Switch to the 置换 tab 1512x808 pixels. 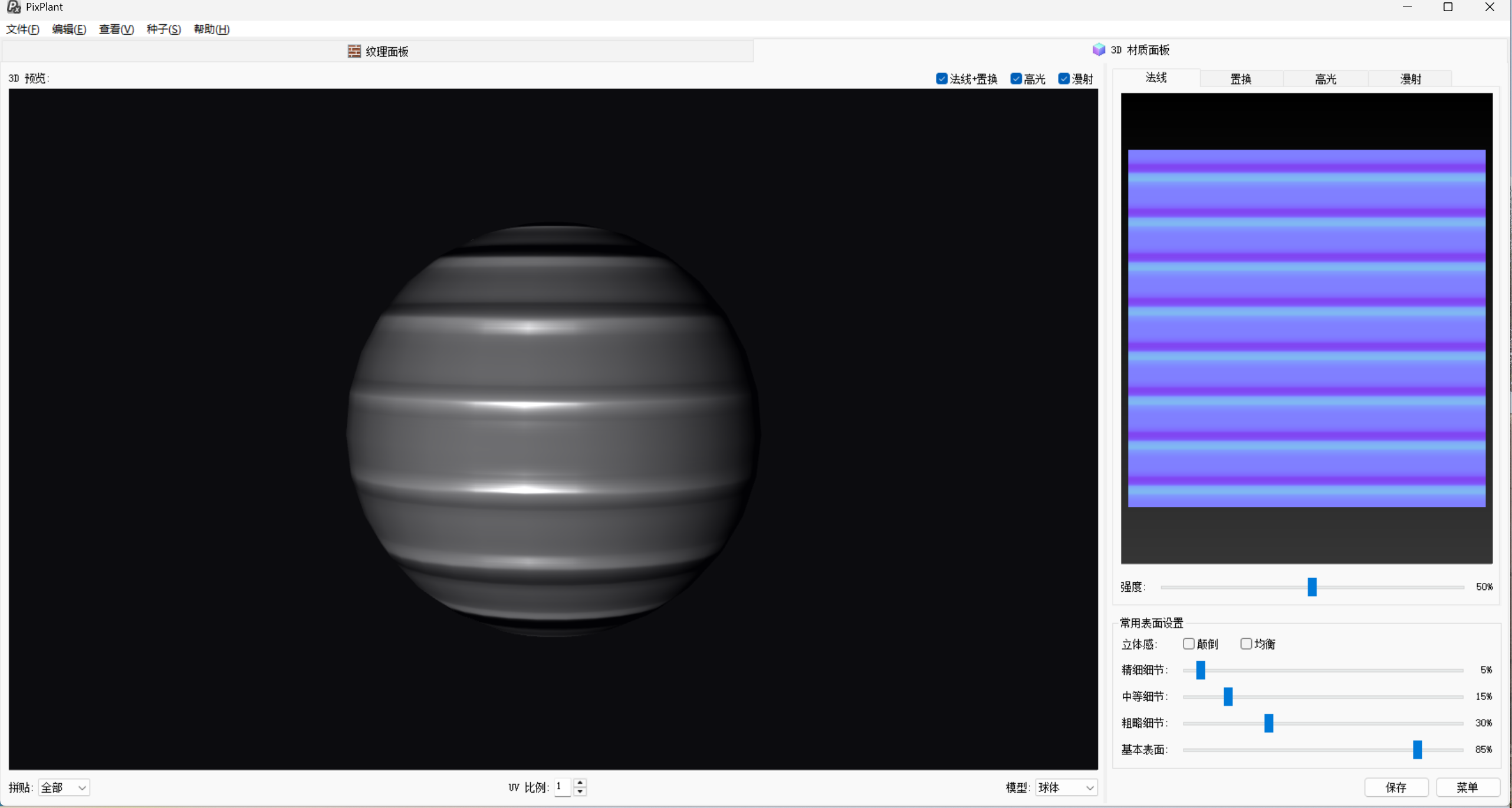[x=1241, y=79]
